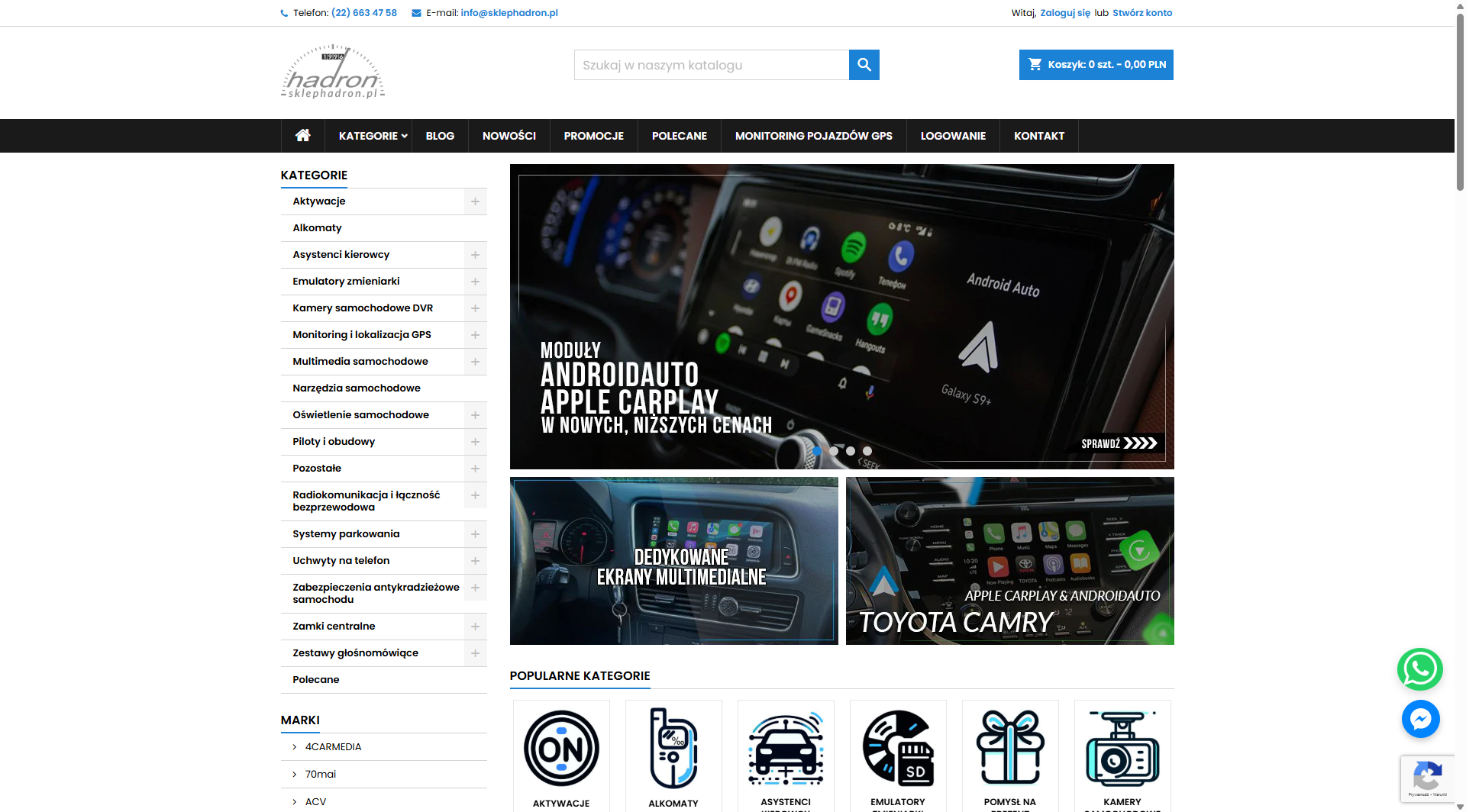Expand the Aktywacje category subtree

coord(475,201)
